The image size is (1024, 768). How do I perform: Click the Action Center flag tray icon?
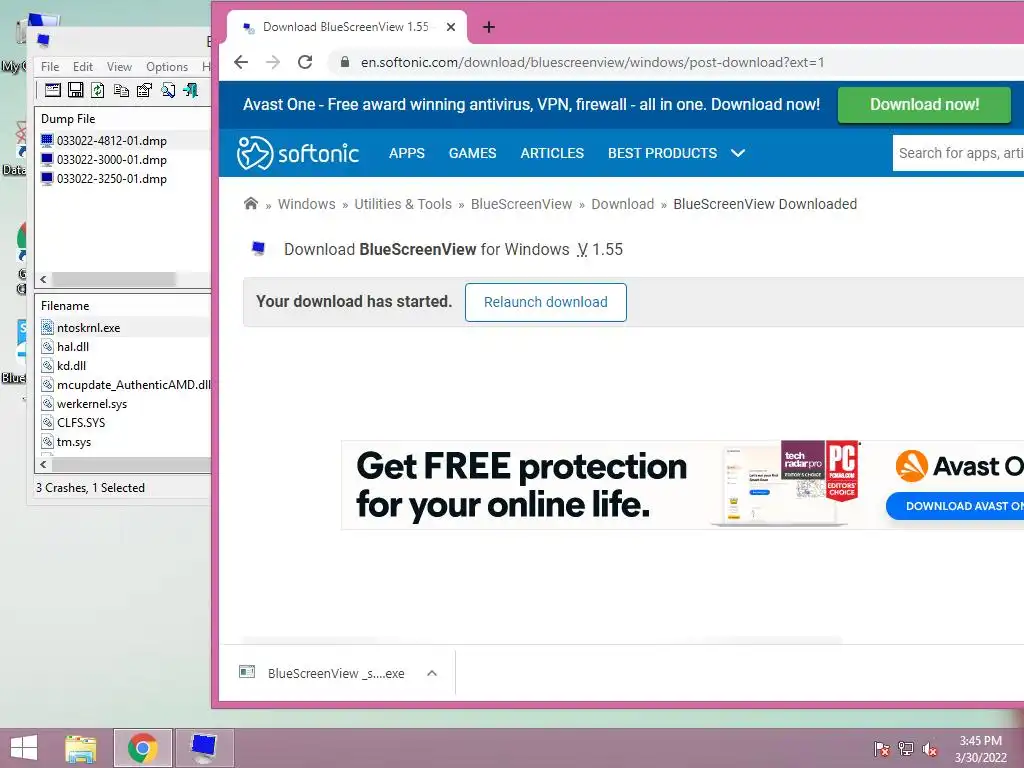click(x=881, y=748)
